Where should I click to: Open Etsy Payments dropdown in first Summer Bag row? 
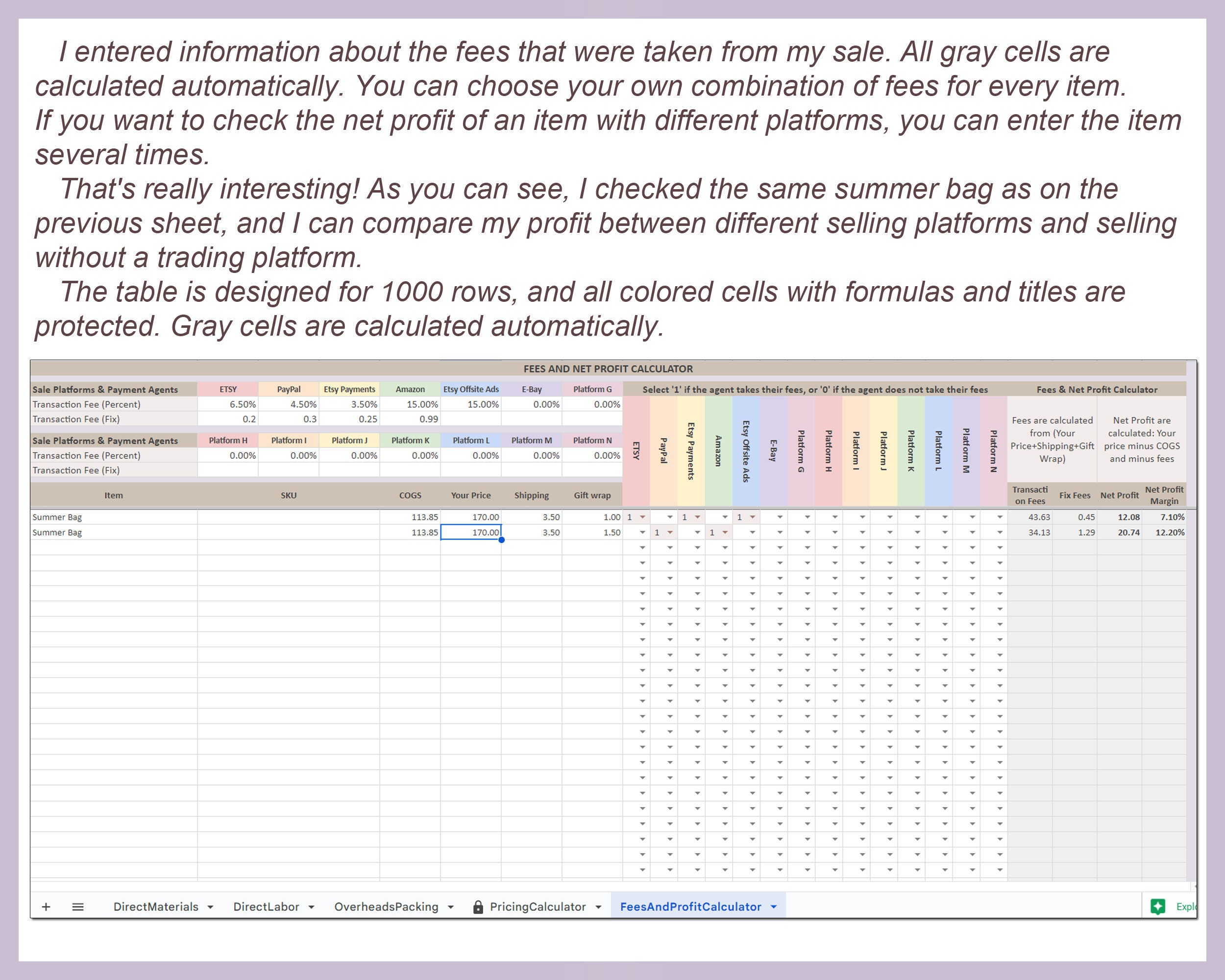[698, 517]
